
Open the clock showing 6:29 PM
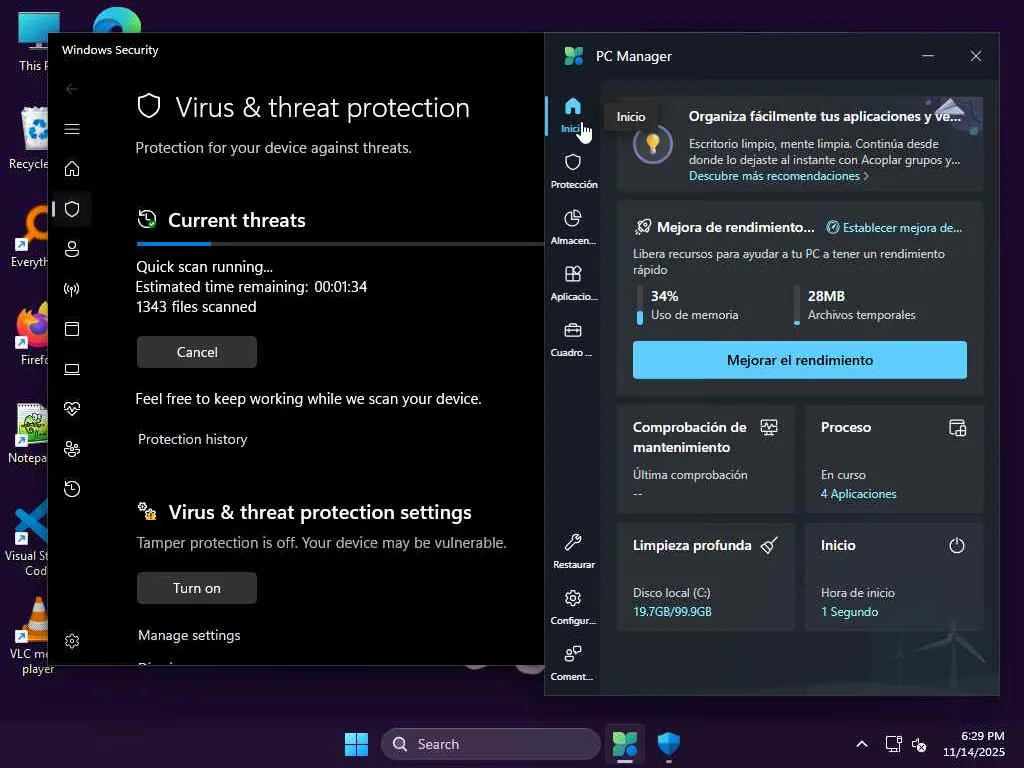coord(973,744)
